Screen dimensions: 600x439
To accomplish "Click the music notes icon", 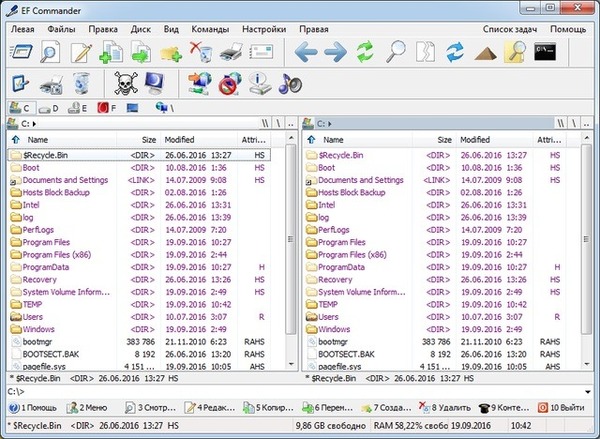I will tap(288, 82).
